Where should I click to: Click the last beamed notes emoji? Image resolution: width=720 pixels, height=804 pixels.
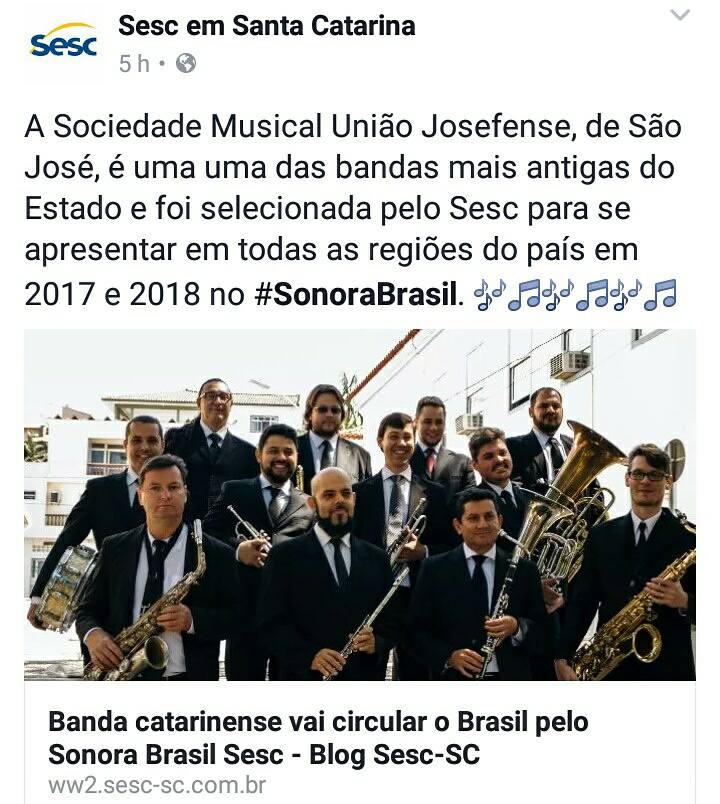point(661,295)
